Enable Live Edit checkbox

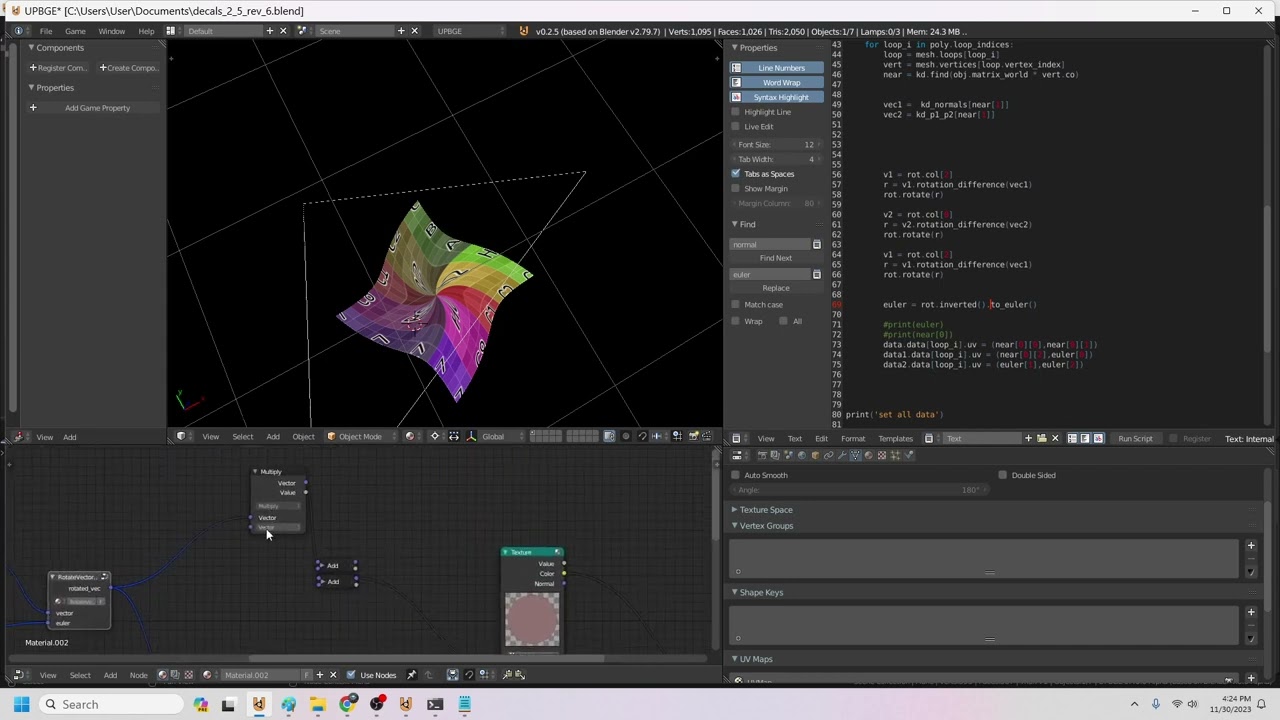pos(736,126)
